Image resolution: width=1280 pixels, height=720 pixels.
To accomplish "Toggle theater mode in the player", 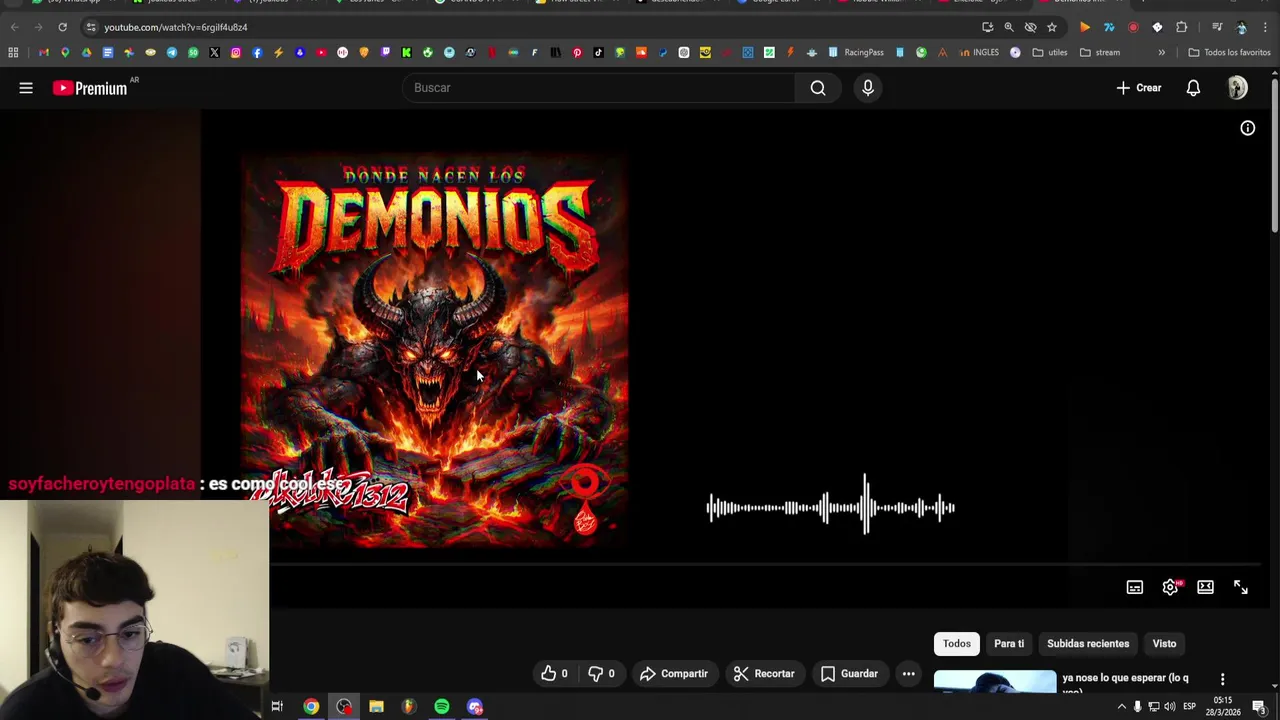I will click(x=1205, y=587).
